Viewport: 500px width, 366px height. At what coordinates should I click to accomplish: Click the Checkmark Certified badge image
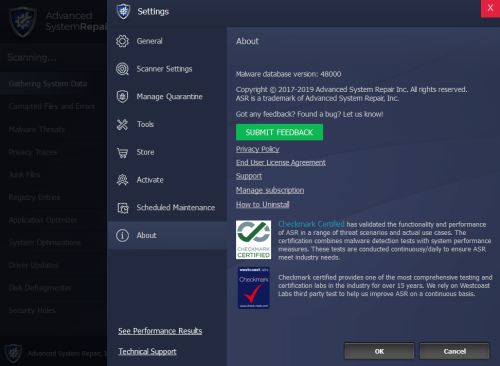253,239
